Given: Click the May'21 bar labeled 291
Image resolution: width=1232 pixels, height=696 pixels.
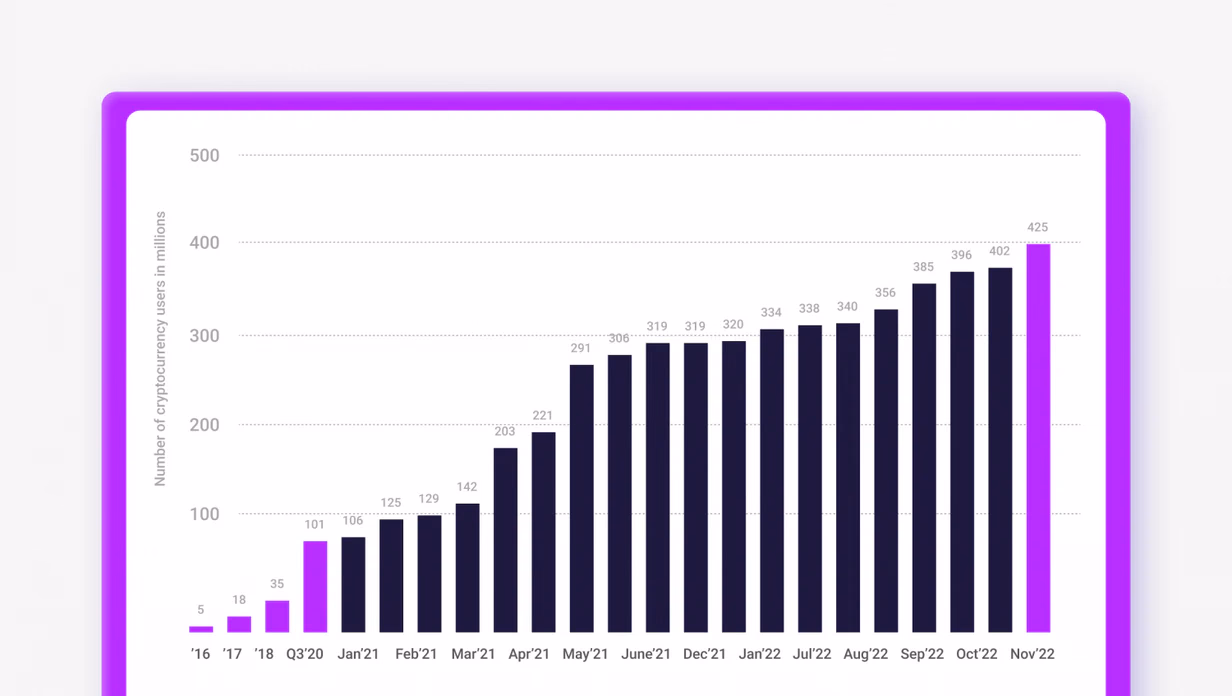Looking at the screenshot, I should pyautogui.click(x=582, y=498).
